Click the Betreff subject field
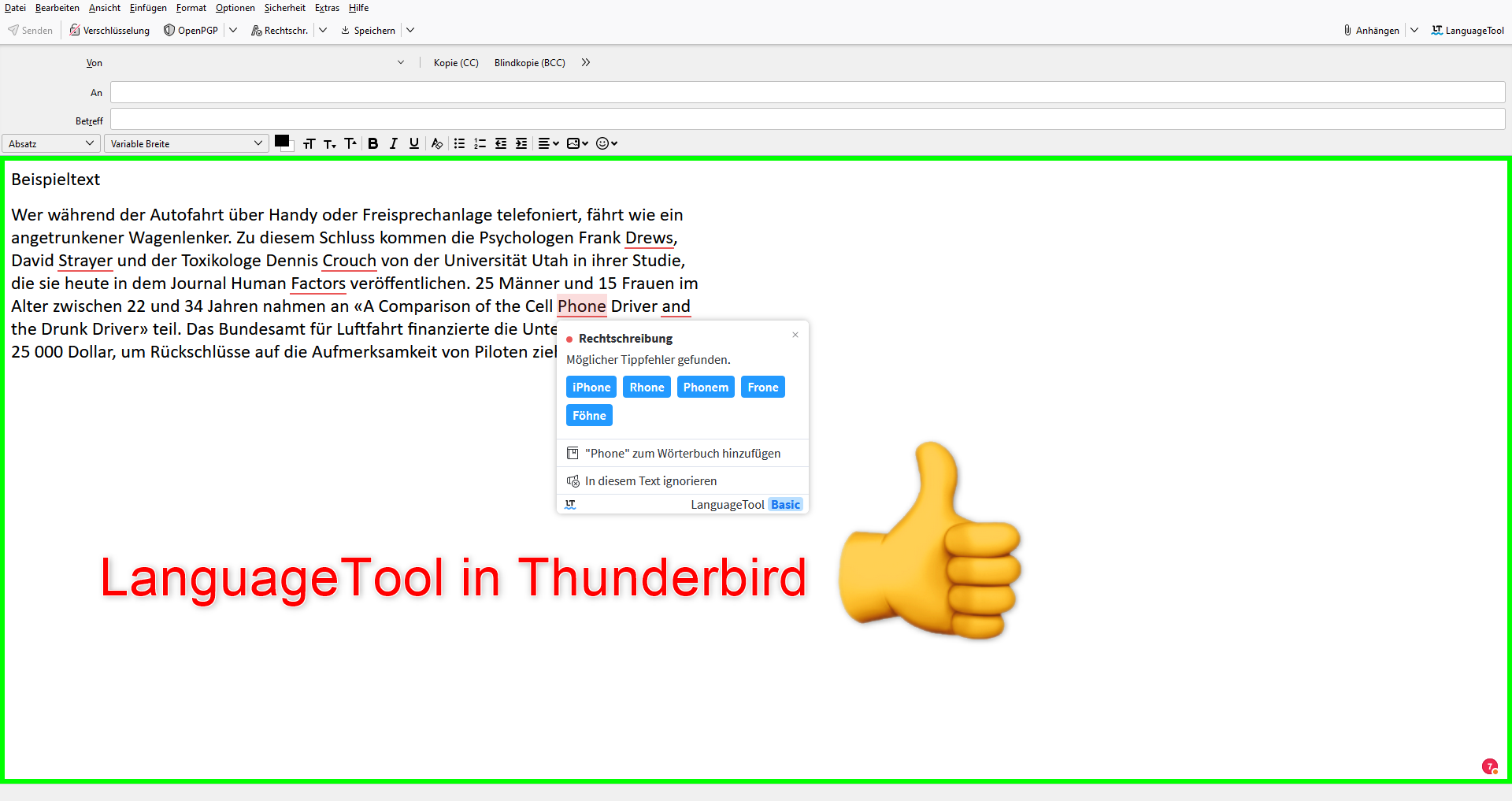Image resolution: width=1512 pixels, height=801 pixels. pyautogui.click(x=807, y=120)
